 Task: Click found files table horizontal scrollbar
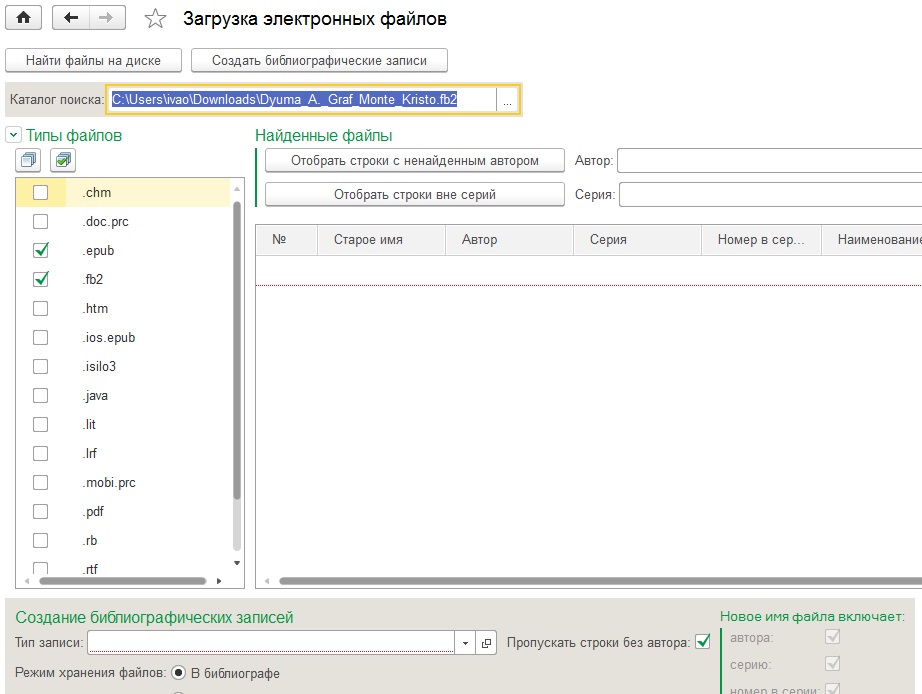point(600,581)
